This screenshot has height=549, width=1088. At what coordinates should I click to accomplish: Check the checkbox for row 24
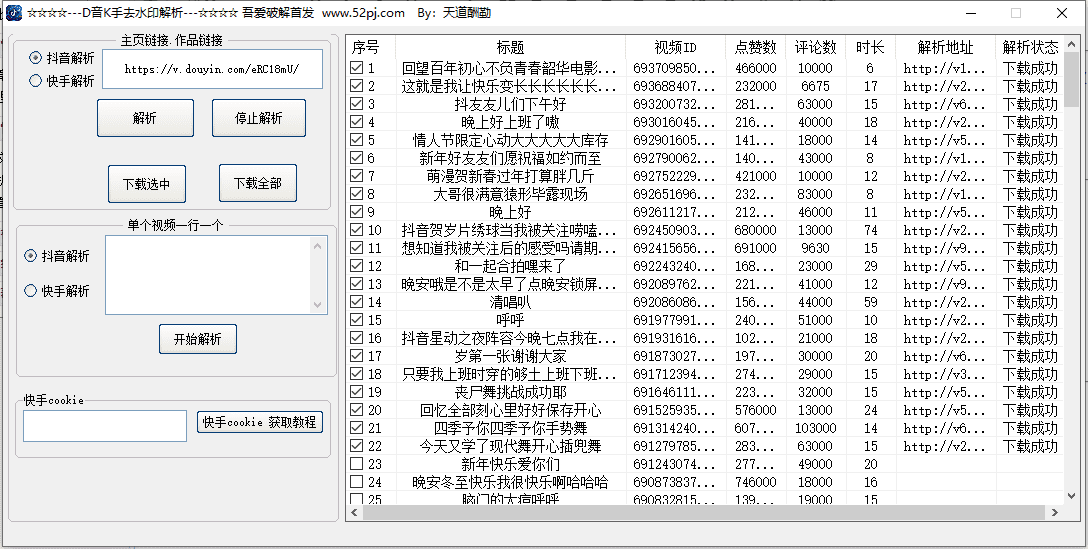click(x=357, y=482)
